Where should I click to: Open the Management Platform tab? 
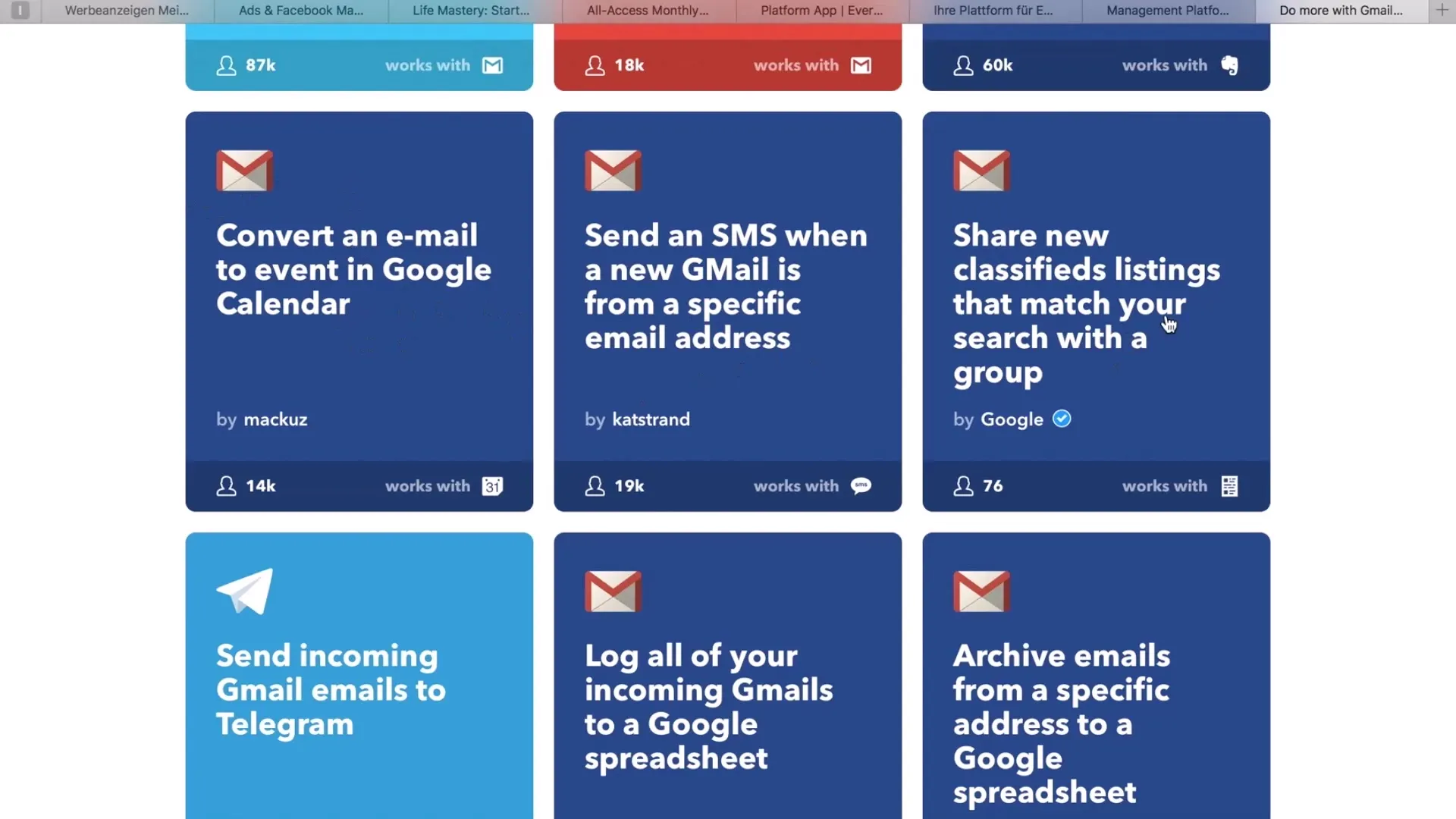coord(1167,10)
